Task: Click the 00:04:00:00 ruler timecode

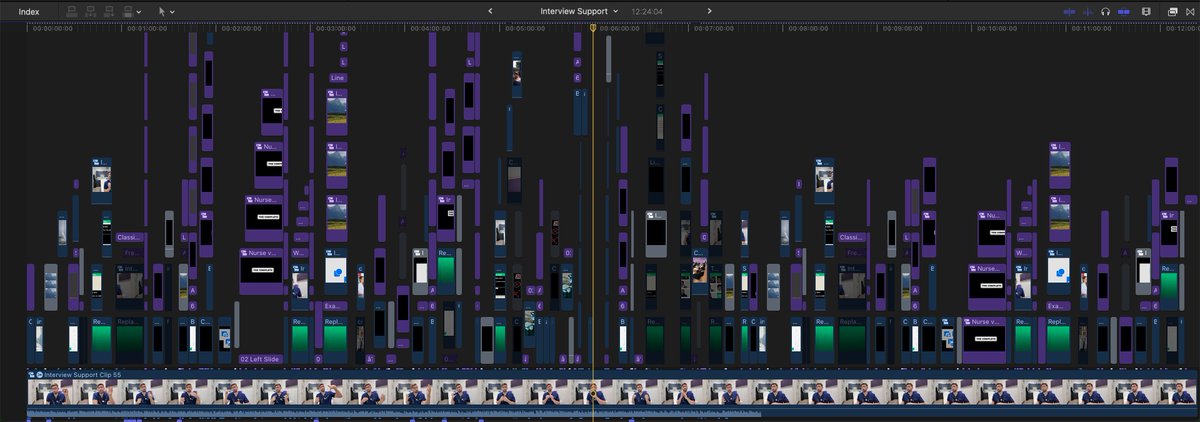Action: pos(429,29)
